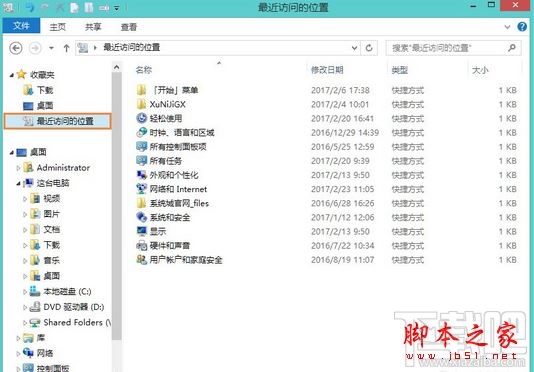Image resolution: width=534 pixels, height=372 pixels.
Task: Click the 所有任务 icon
Action: (141, 160)
